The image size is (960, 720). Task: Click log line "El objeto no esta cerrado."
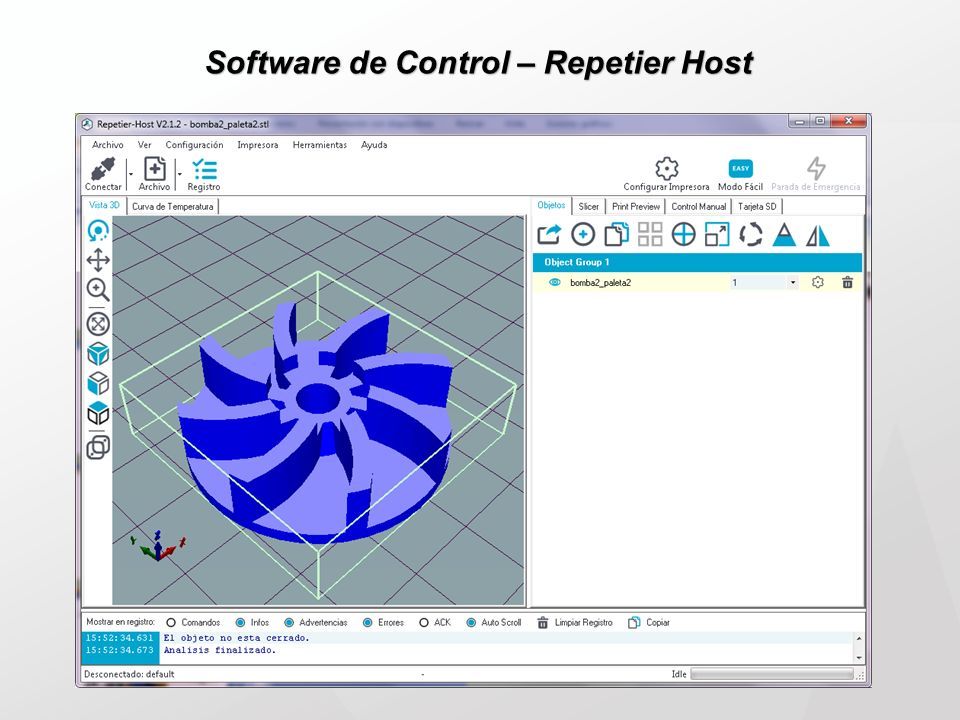point(236,638)
